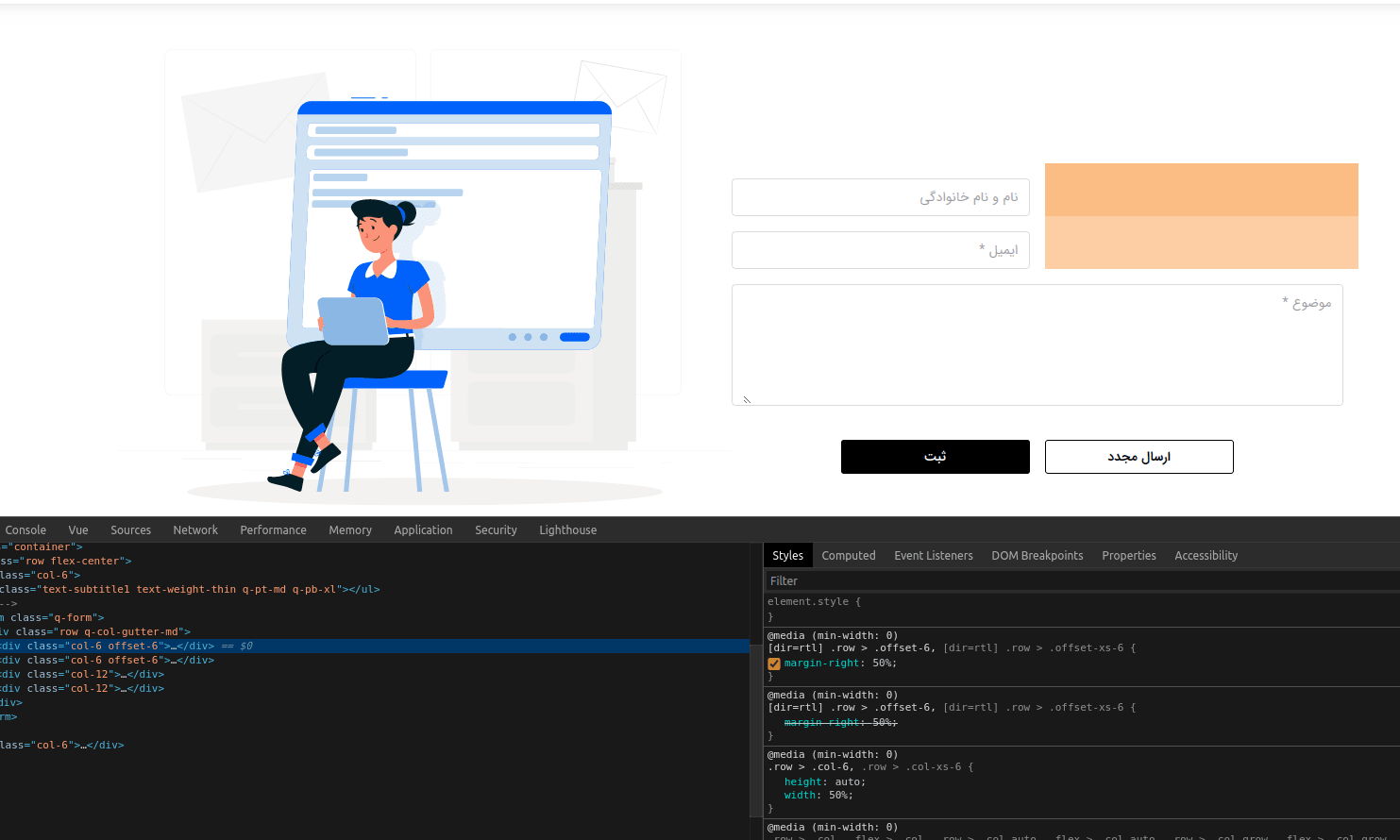Open the Memory tab
The height and width of the screenshot is (840, 1400).
click(x=350, y=530)
